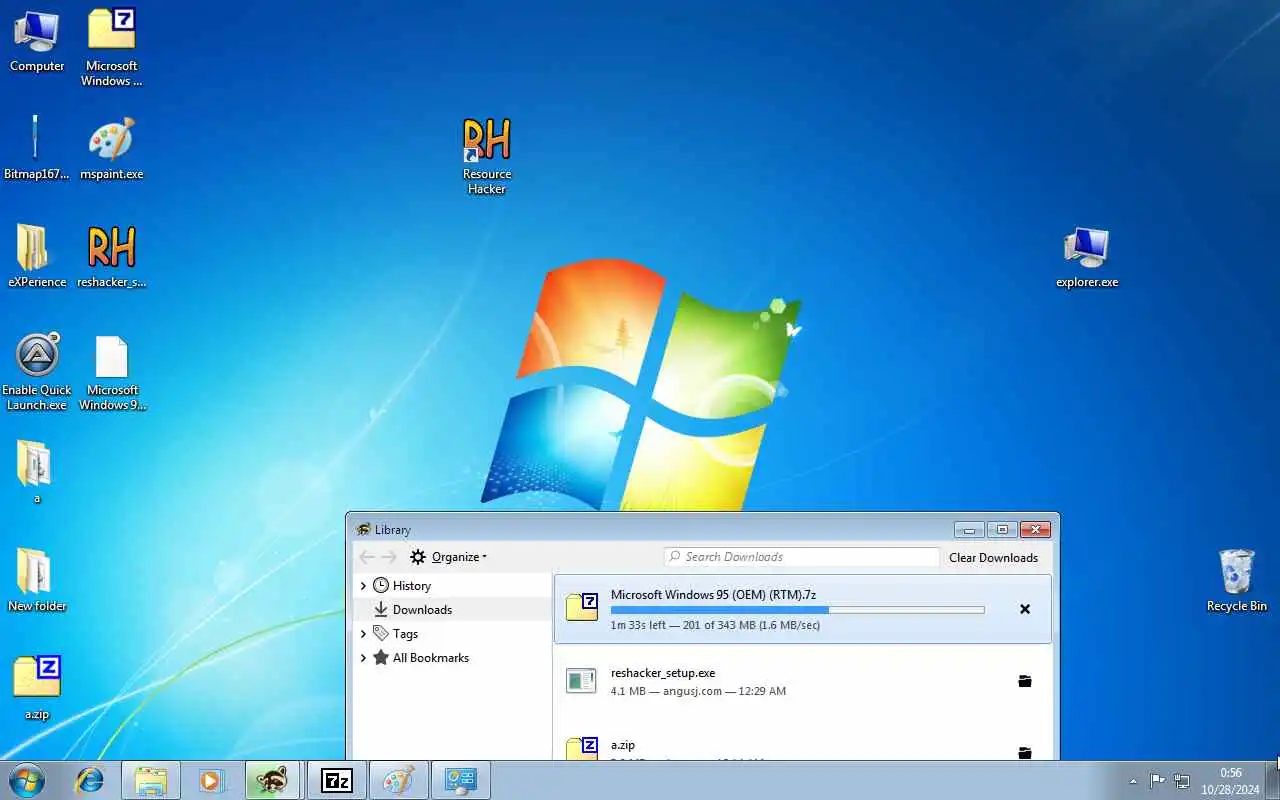Open the Computer desktop icon
1280x800 pixels.
point(37,41)
